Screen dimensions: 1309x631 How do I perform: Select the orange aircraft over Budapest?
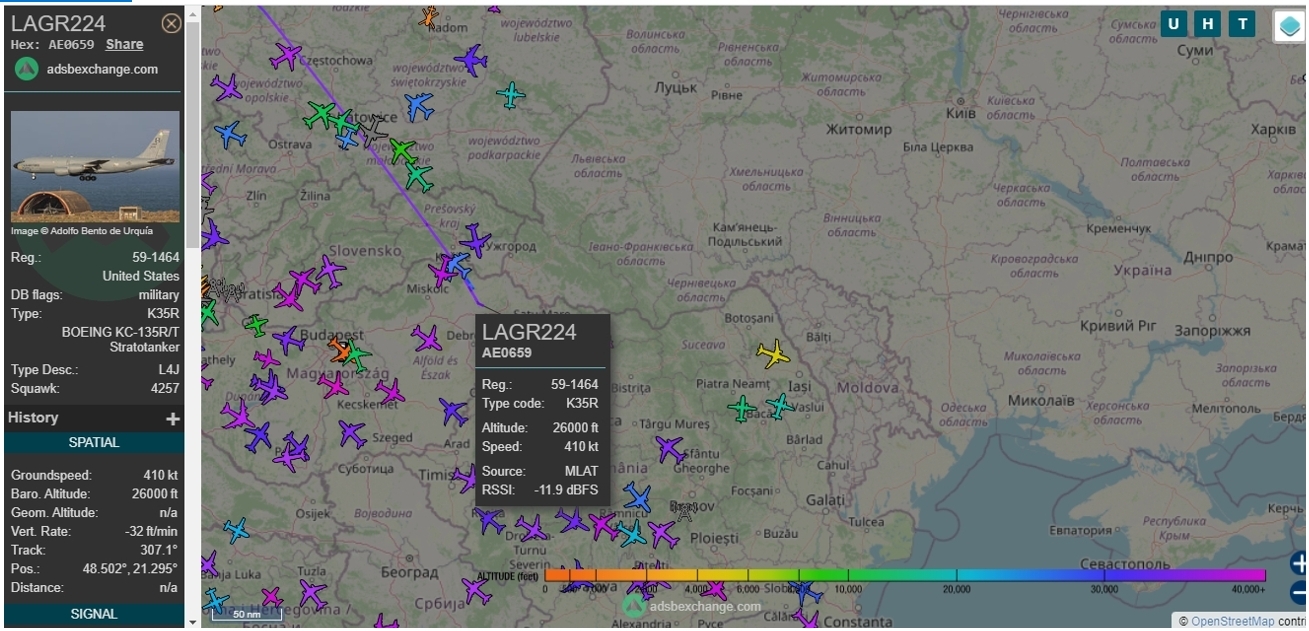pyautogui.click(x=340, y=350)
